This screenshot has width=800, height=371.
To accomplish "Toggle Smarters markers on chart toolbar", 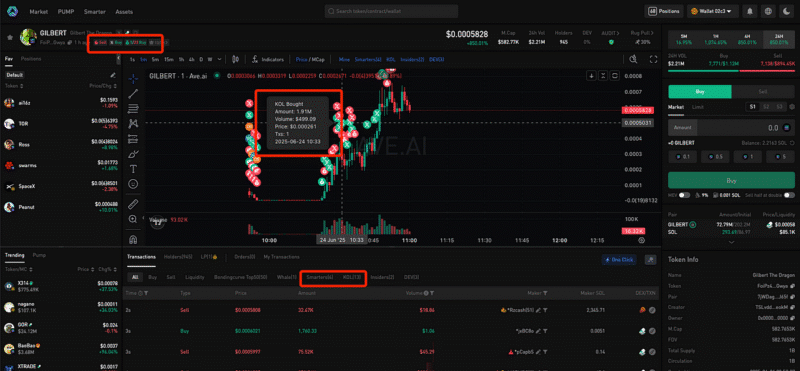I will tap(368, 60).
